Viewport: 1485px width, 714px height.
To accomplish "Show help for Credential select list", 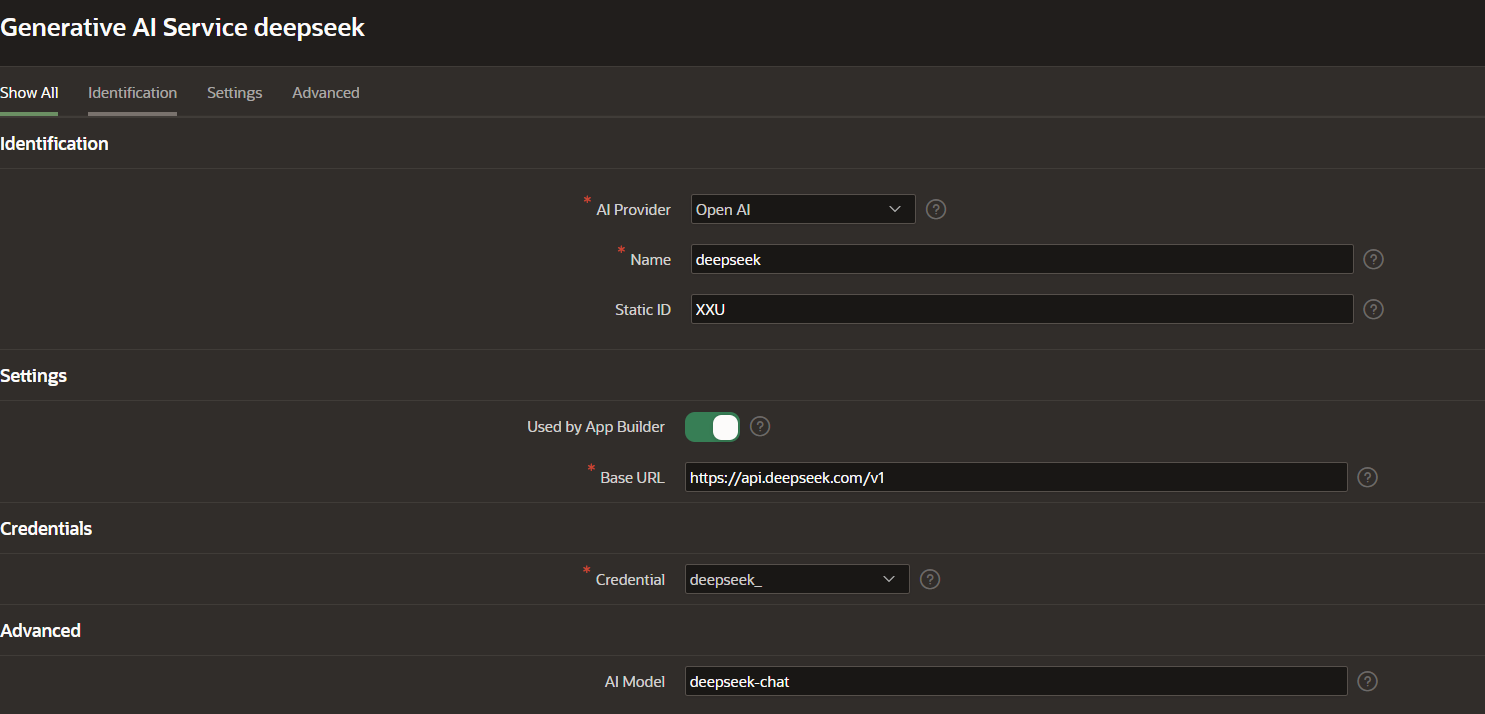I will click(x=930, y=580).
